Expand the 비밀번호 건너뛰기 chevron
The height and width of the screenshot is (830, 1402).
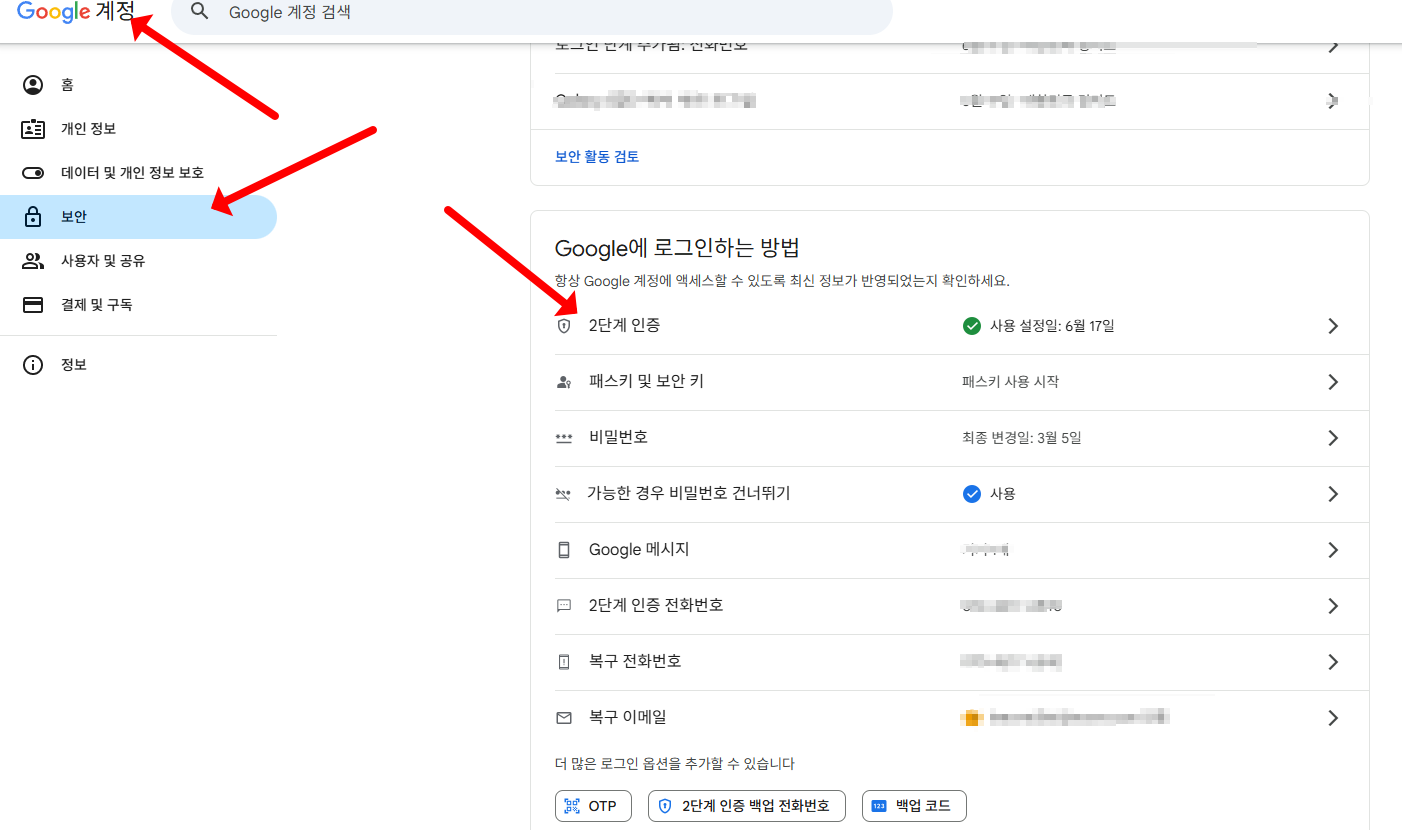click(x=1332, y=494)
